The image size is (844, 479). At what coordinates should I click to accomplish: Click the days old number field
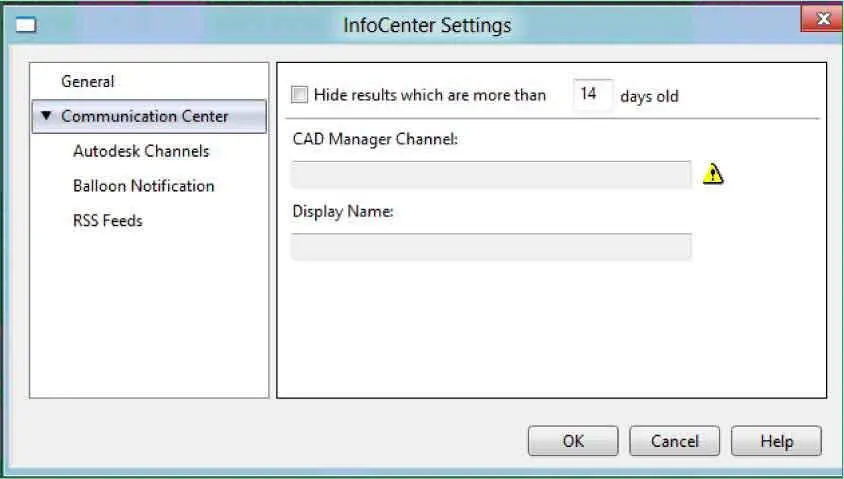[592, 95]
